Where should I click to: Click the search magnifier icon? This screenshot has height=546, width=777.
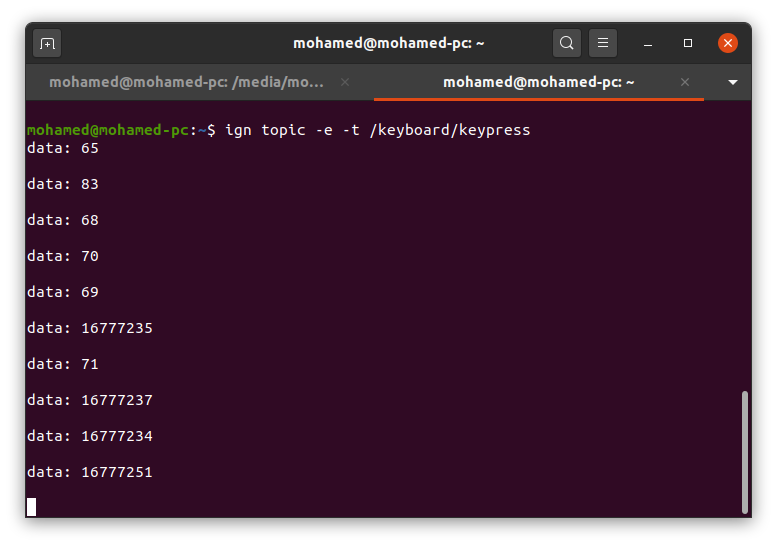click(567, 43)
